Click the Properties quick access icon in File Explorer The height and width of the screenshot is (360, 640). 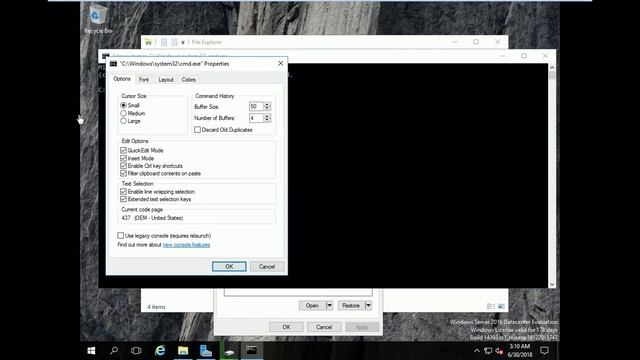point(164,42)
